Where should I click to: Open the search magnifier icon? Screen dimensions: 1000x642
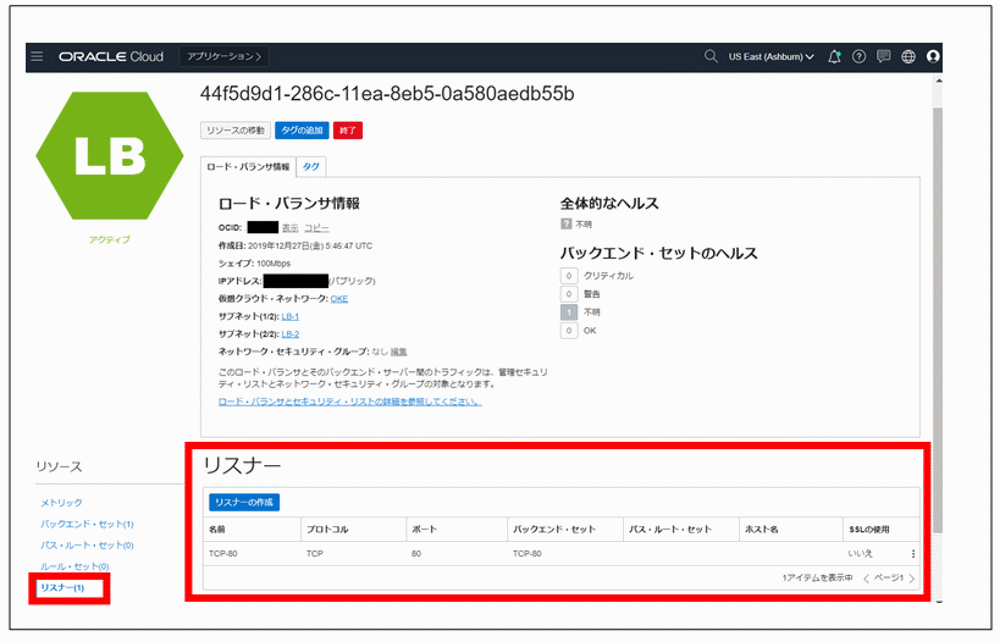711,56
